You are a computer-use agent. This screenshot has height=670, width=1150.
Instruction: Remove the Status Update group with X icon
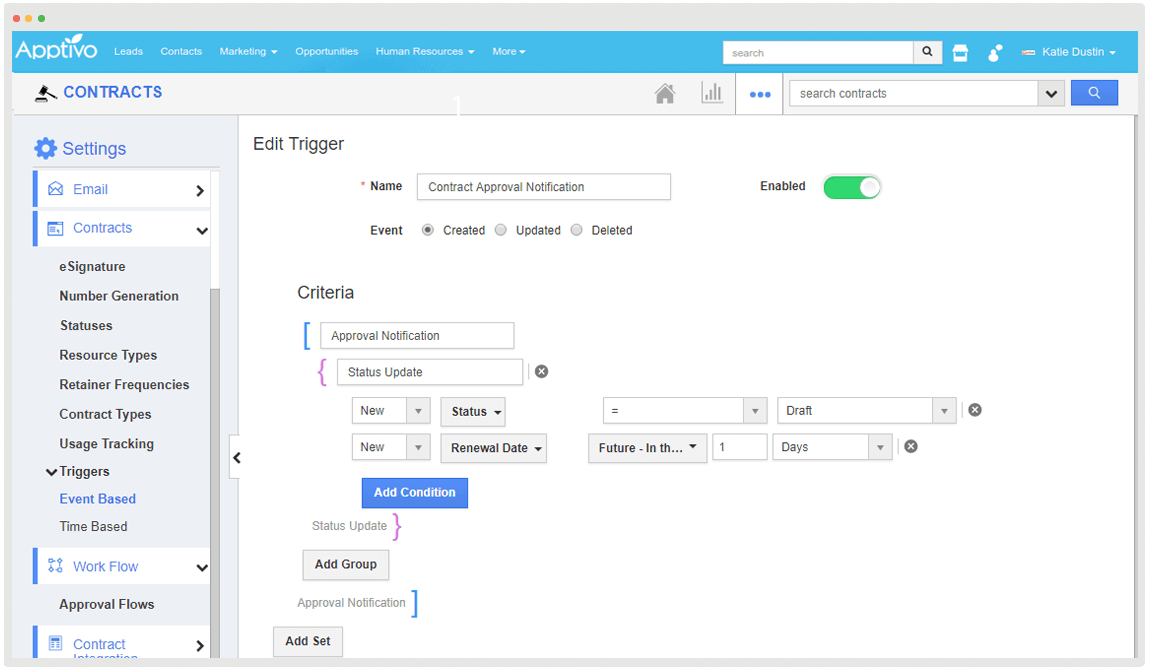tap(541, 372)
